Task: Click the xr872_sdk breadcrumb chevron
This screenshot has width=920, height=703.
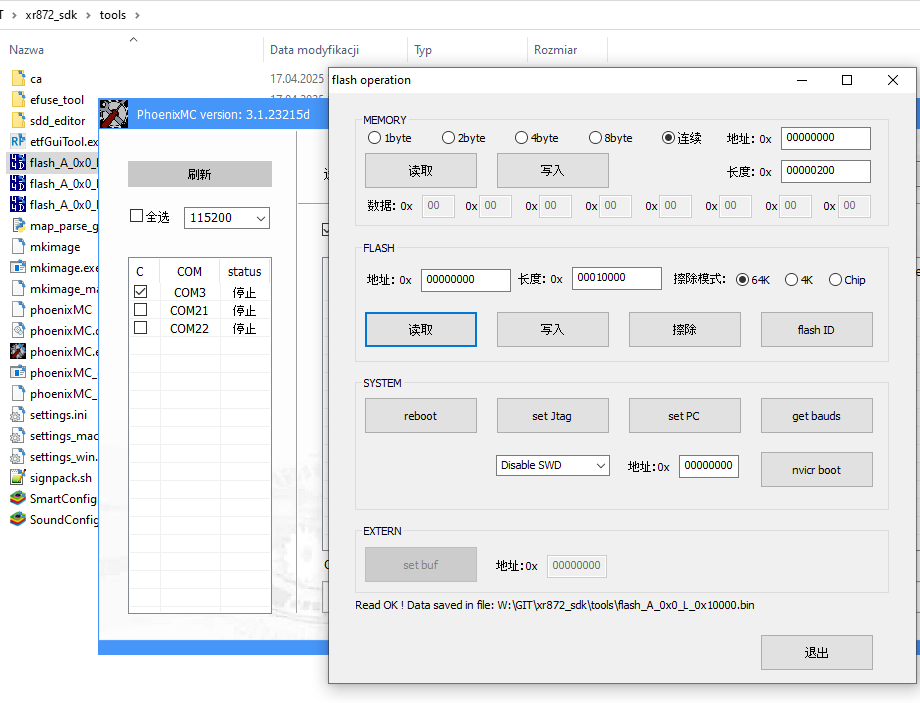Action: [89, 15]
